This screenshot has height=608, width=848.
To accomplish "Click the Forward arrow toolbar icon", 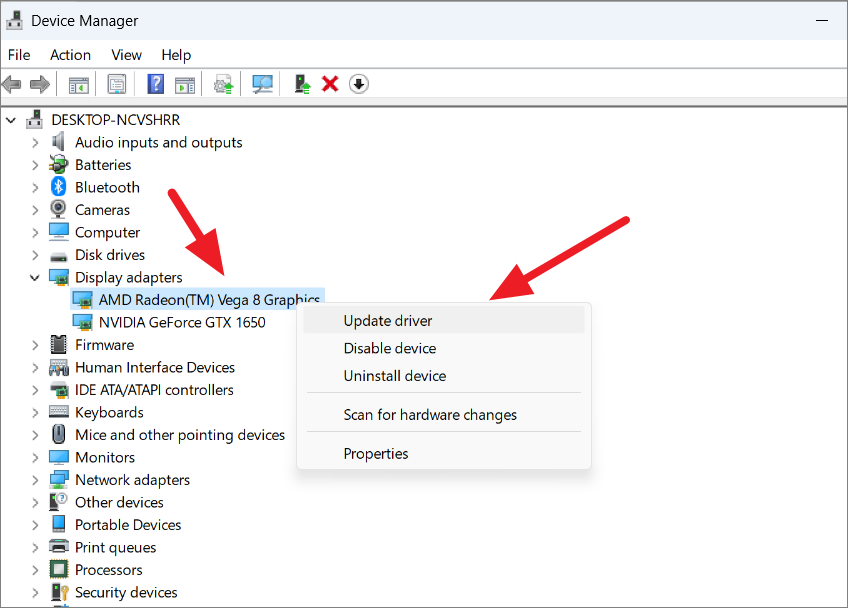I will pos(40,84).
